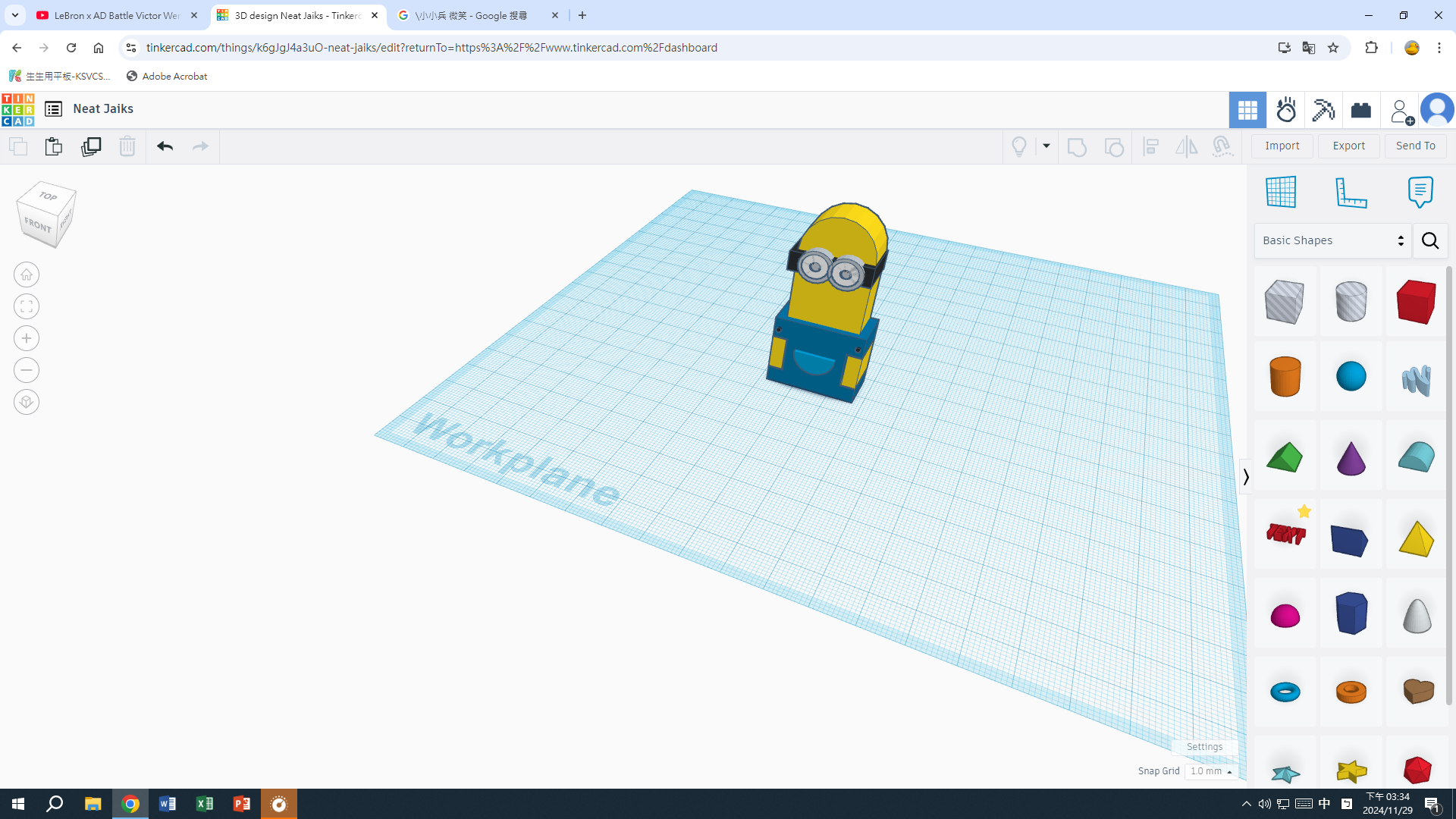This screenshot has height=819, width=1456.
Task: Toggle perspective/orthographic view cube icon
Action: click(x=27, y=402)
